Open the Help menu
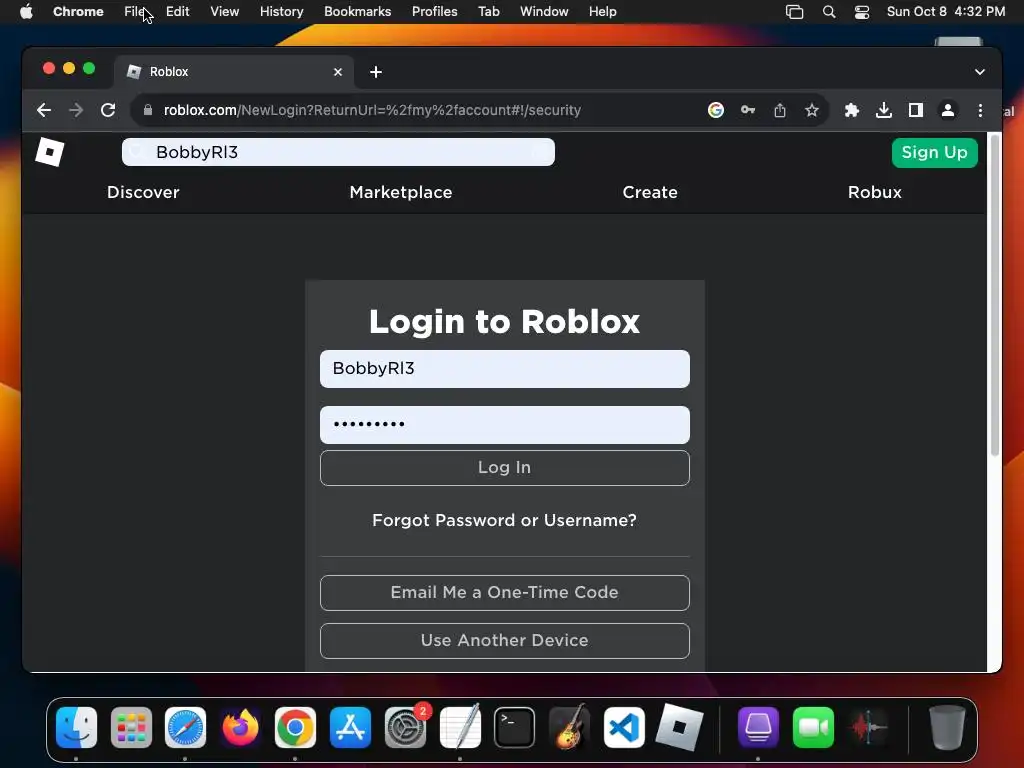The width and height of the screenshot is (1024, 768). point(602,12)
